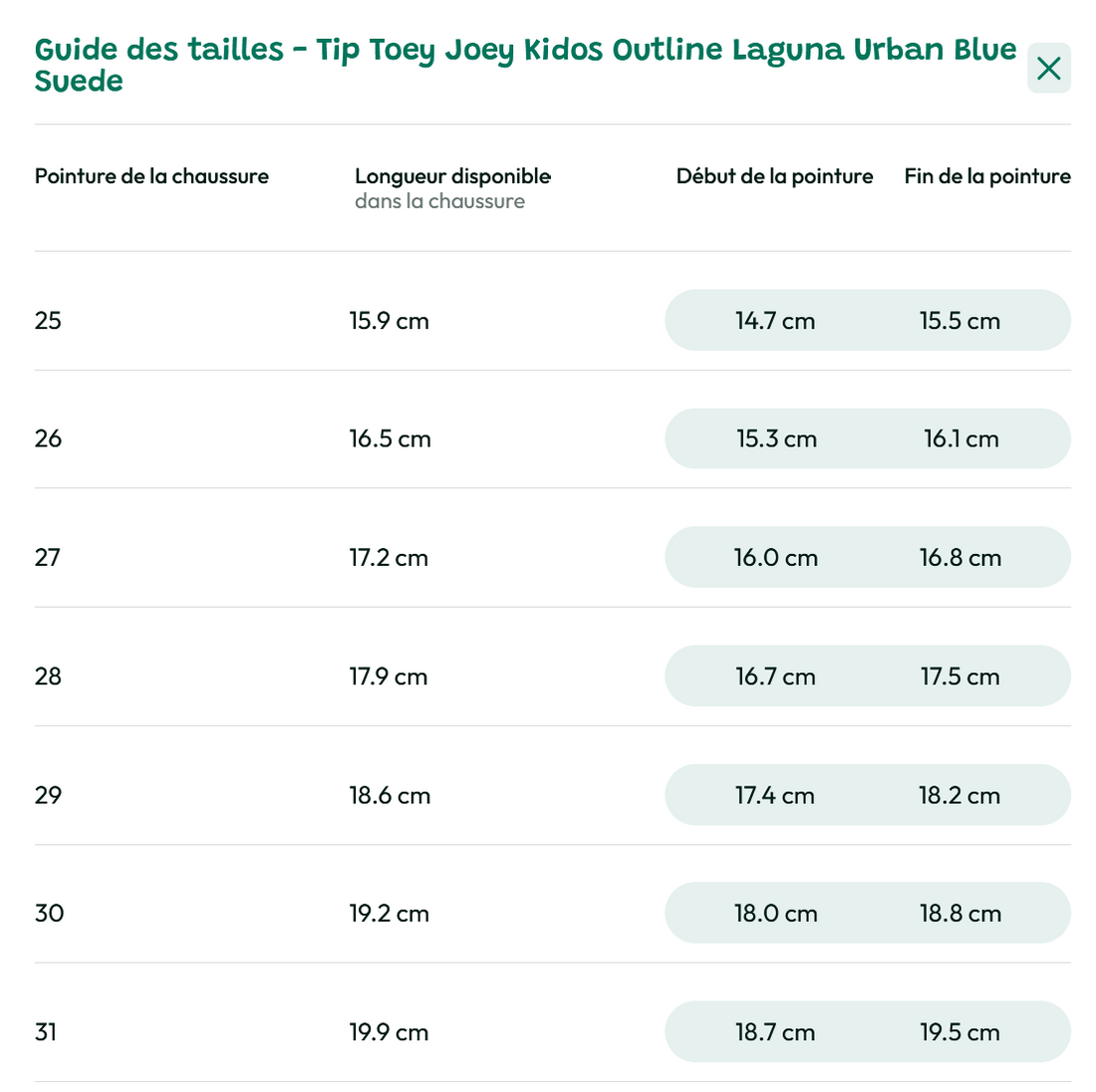Click the 'Début de la pointure' header

[x=774, y=176]
